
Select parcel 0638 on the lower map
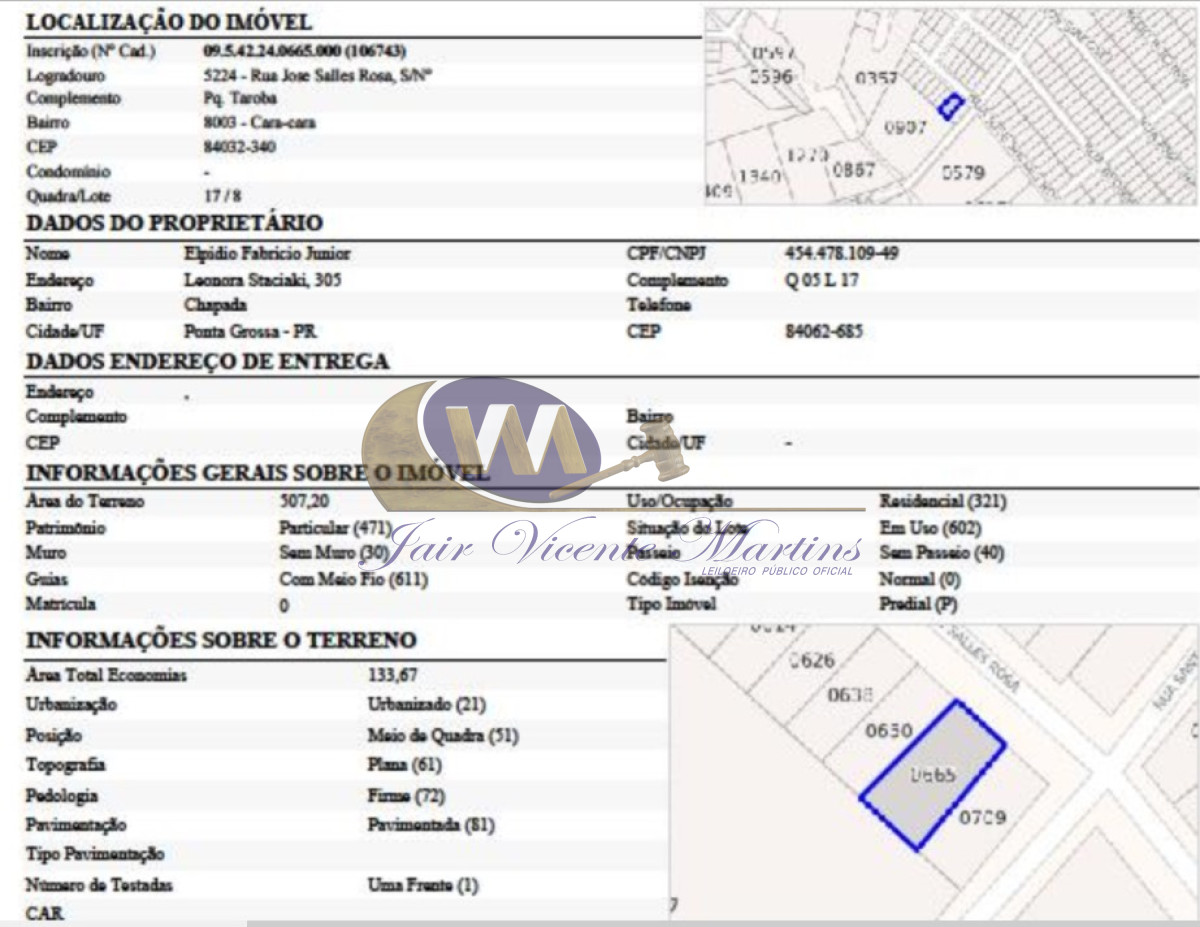850,695
